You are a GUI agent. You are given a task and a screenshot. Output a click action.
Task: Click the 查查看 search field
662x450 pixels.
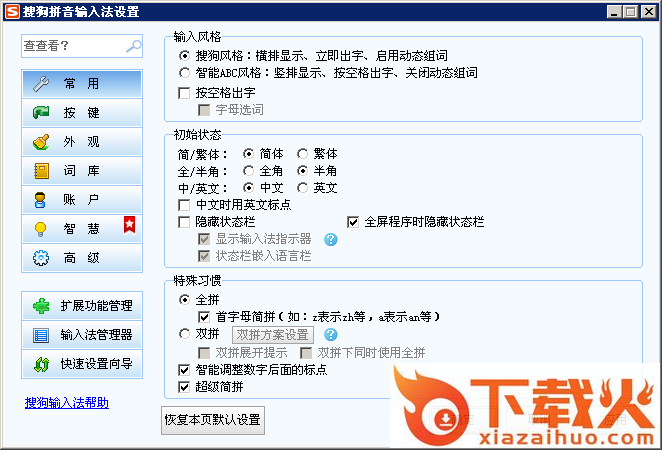pyautogui.click(x=82, y=46)
